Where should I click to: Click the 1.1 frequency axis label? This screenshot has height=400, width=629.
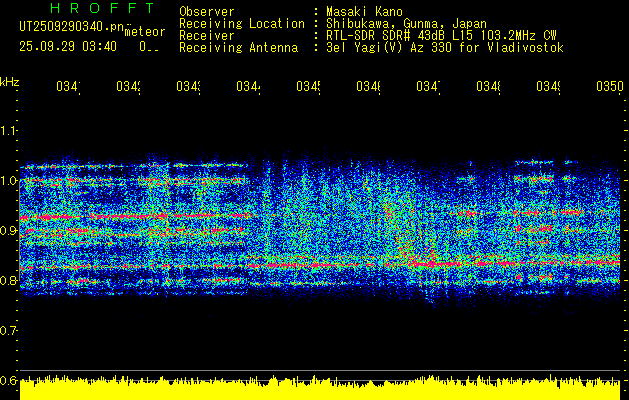click(8, 131)
